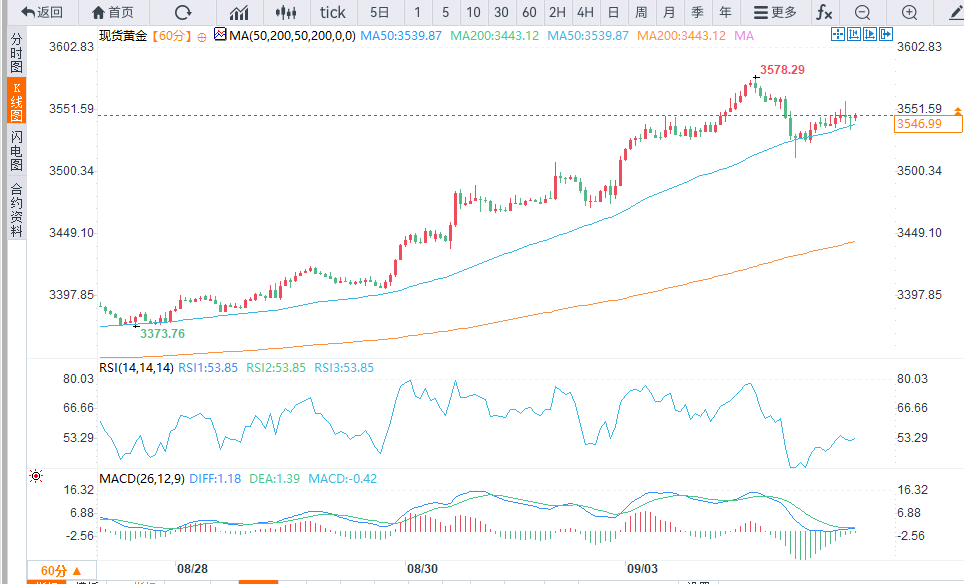The height and width of the screenshot is (584, 964).
Task: Go to 首页 home
Action: pyautogui.click(x=113, y=12)
